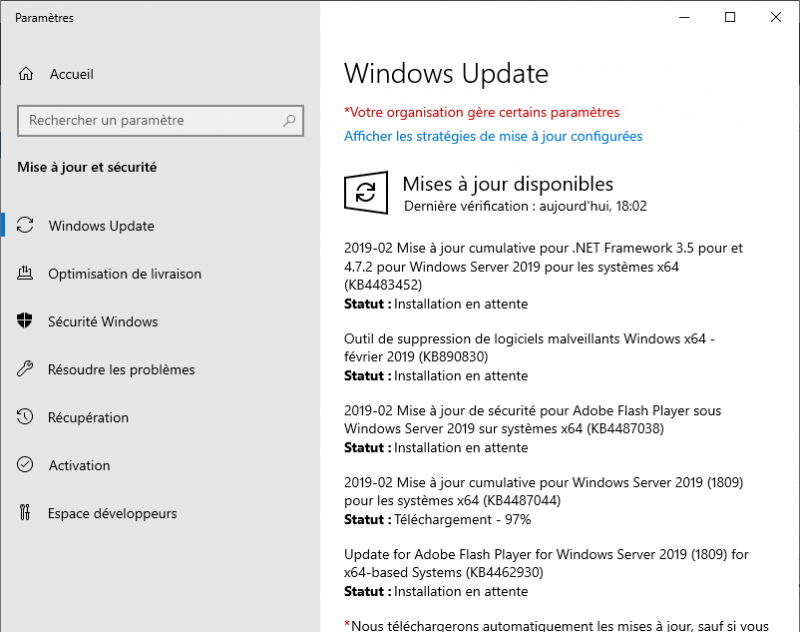Click the Mise à jour et sécurité heading
Image resolution: width=800 pixels, height=632 pixels.
point(86,167)
